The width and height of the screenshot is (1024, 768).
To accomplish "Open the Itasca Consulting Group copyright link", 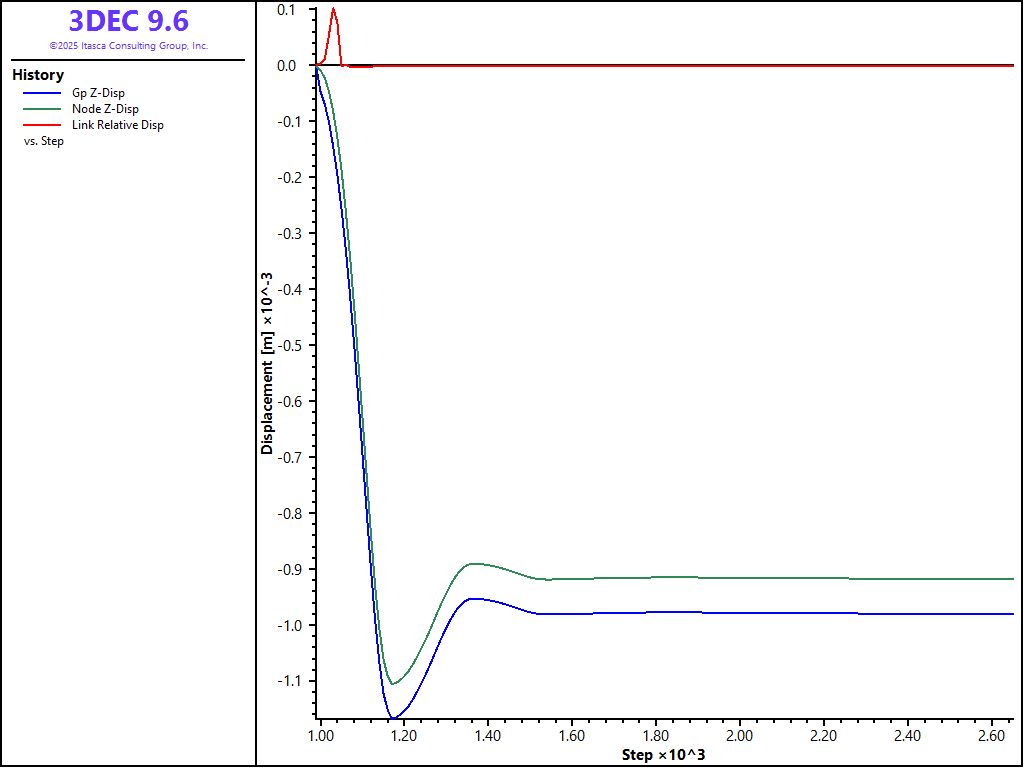I will pos(128,46).
